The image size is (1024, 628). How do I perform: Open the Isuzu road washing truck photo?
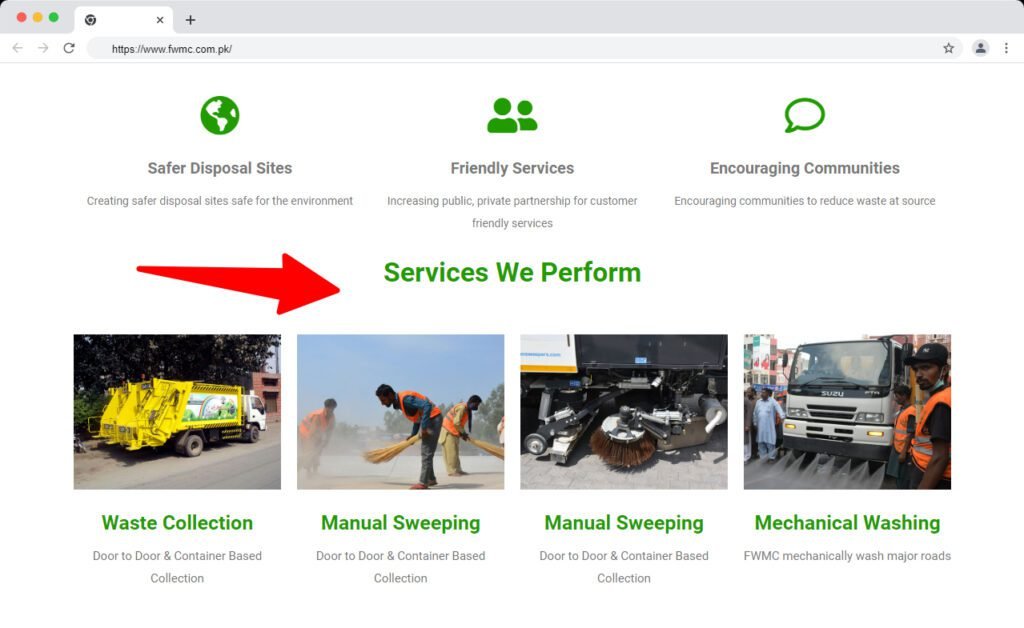847,412
